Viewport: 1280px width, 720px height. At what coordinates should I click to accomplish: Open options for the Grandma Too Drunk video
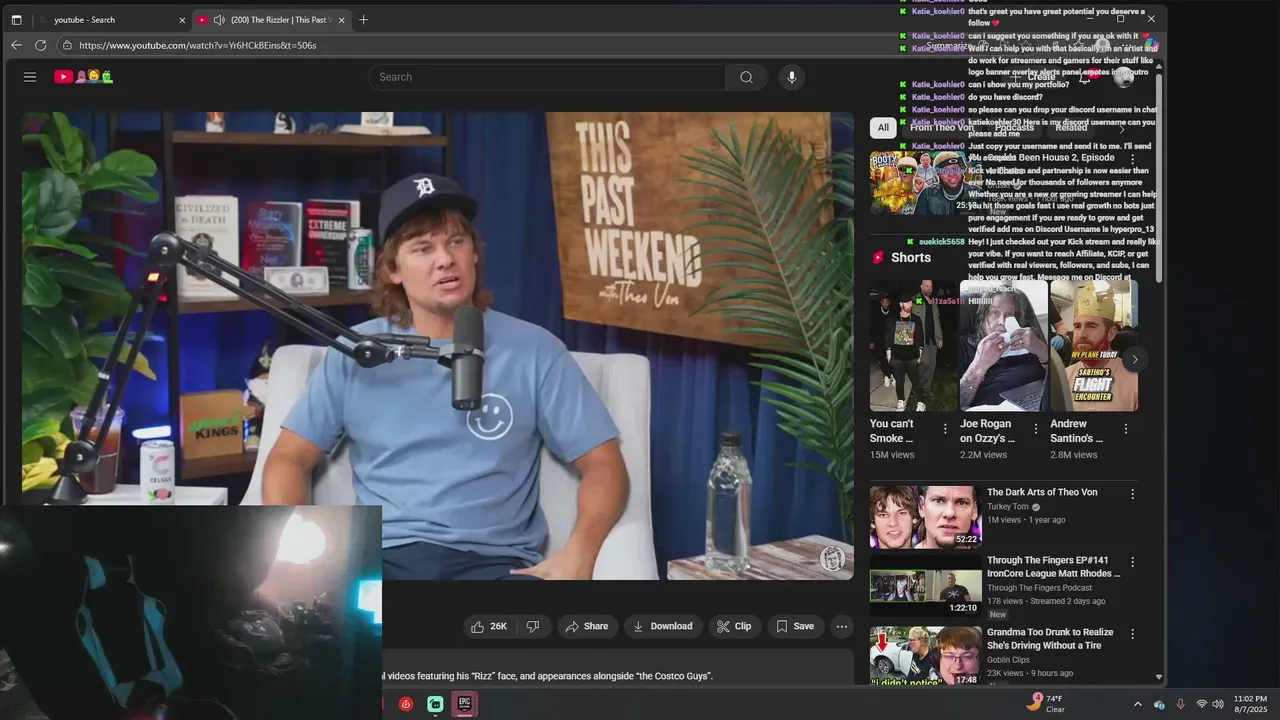click(x=1133, y=634)
